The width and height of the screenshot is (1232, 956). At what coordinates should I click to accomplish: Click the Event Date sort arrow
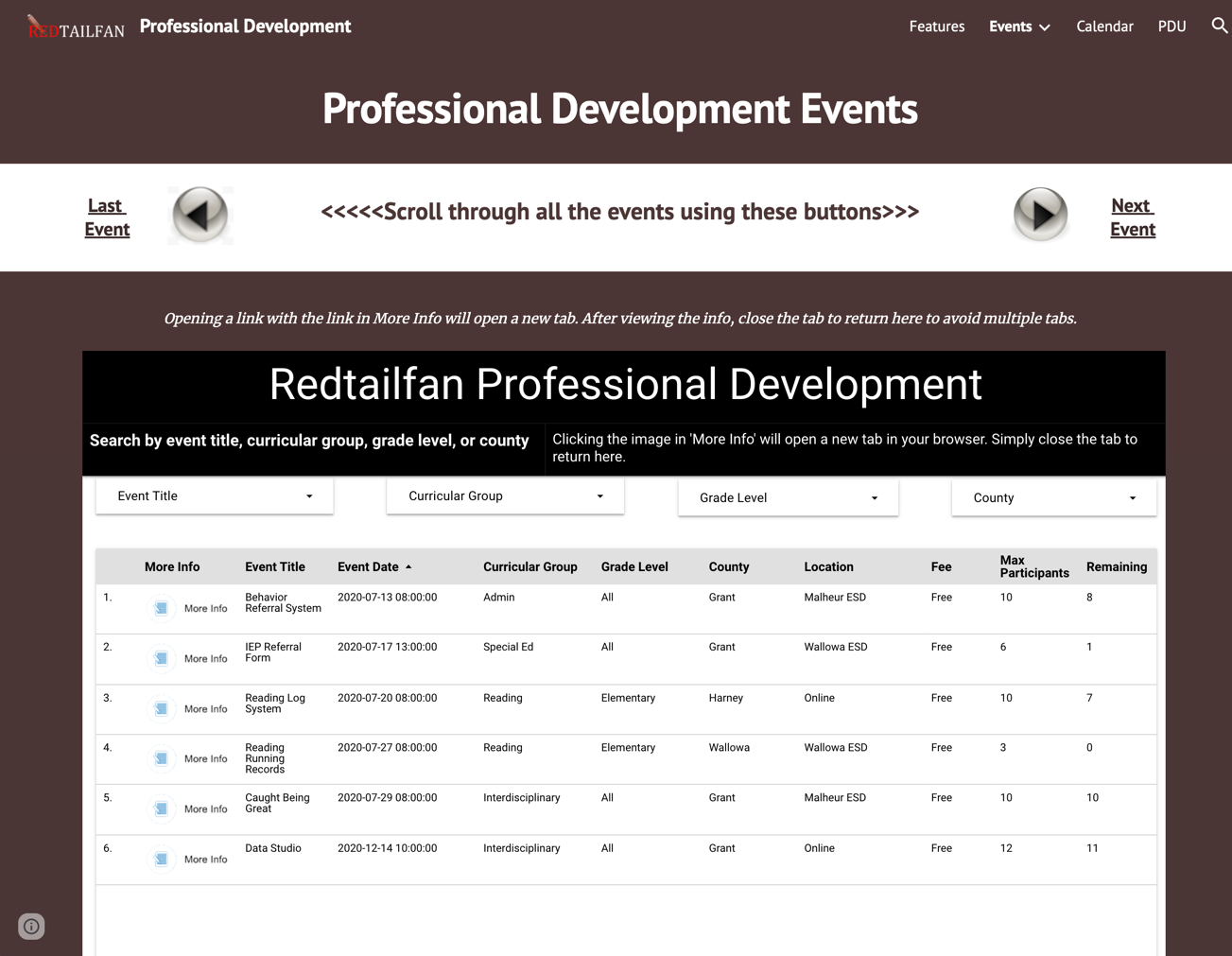[x=408, y=567]
